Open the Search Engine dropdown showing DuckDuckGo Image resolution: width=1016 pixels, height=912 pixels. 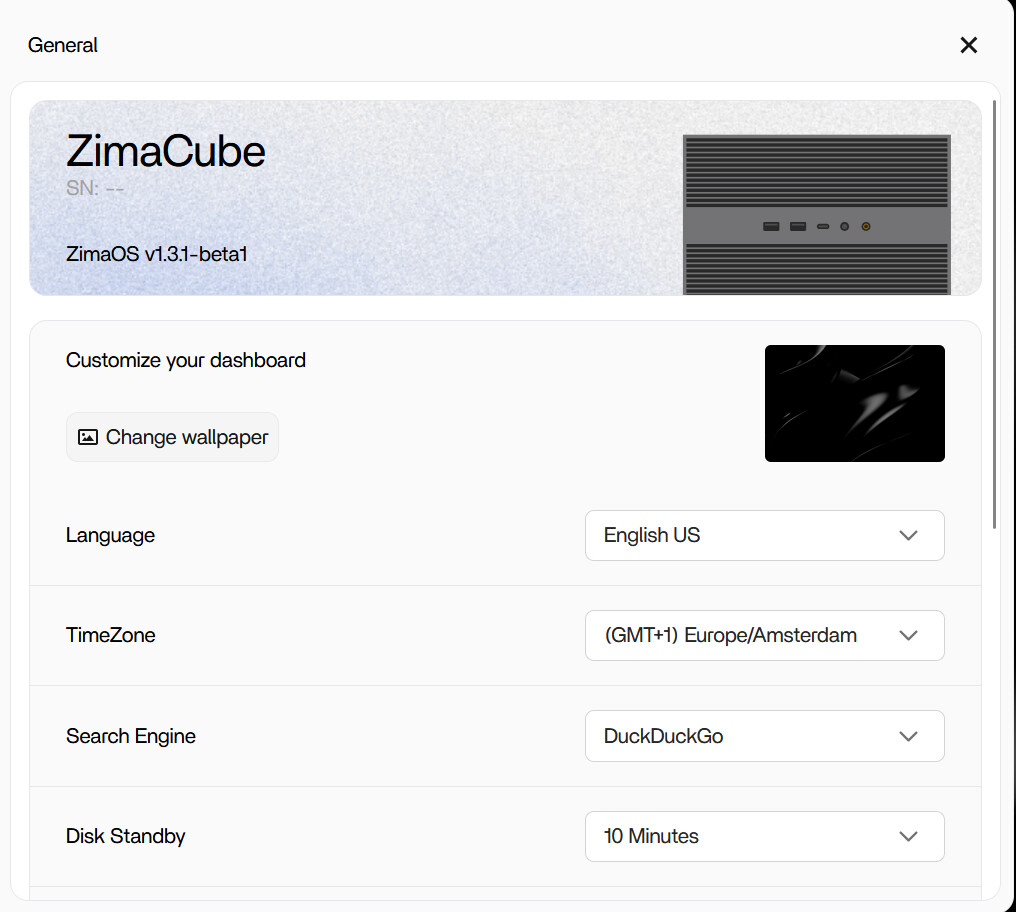pos(764,736)
